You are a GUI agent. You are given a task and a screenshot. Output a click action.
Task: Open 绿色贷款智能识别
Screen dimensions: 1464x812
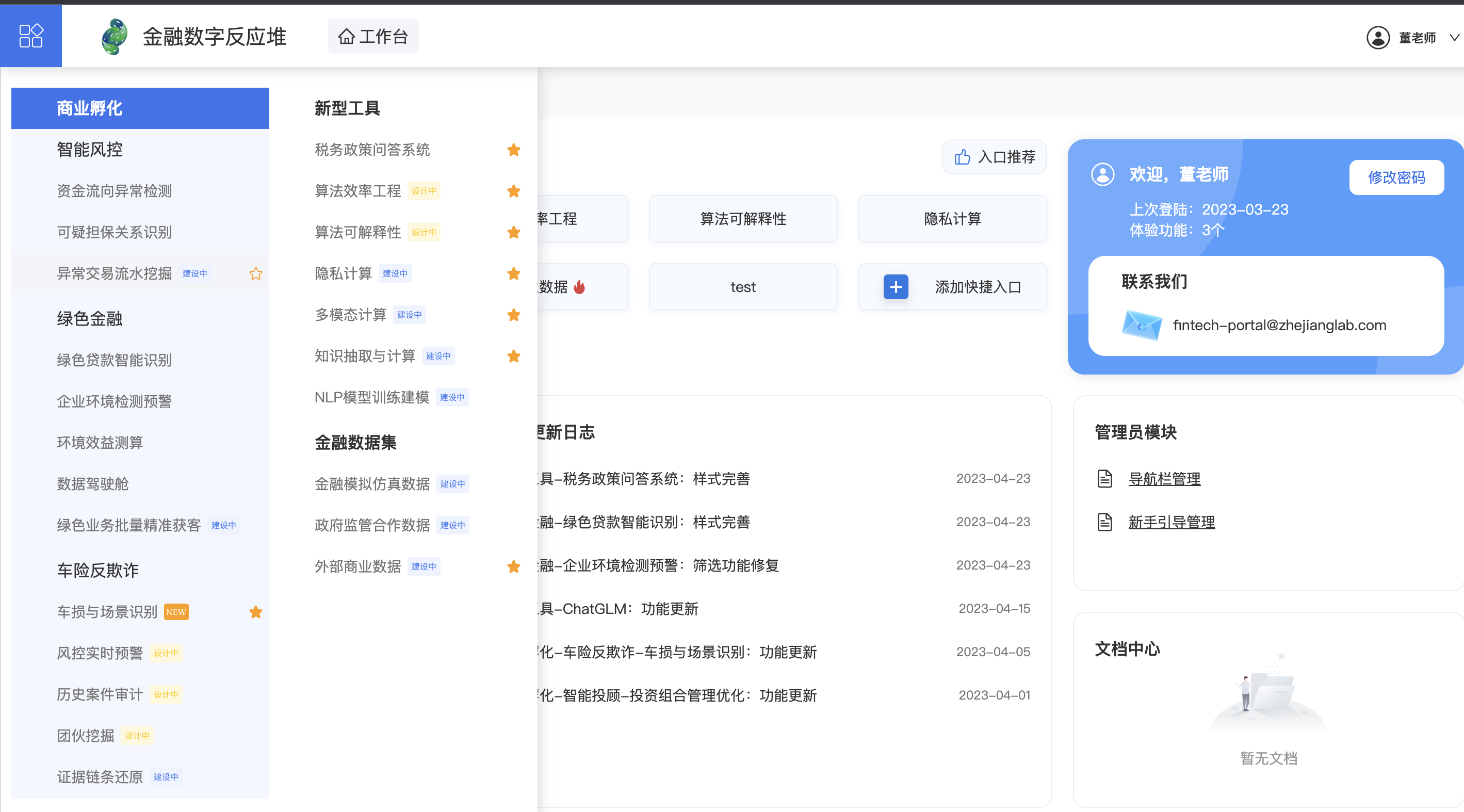pyautogui.click(x=114, y=360)
